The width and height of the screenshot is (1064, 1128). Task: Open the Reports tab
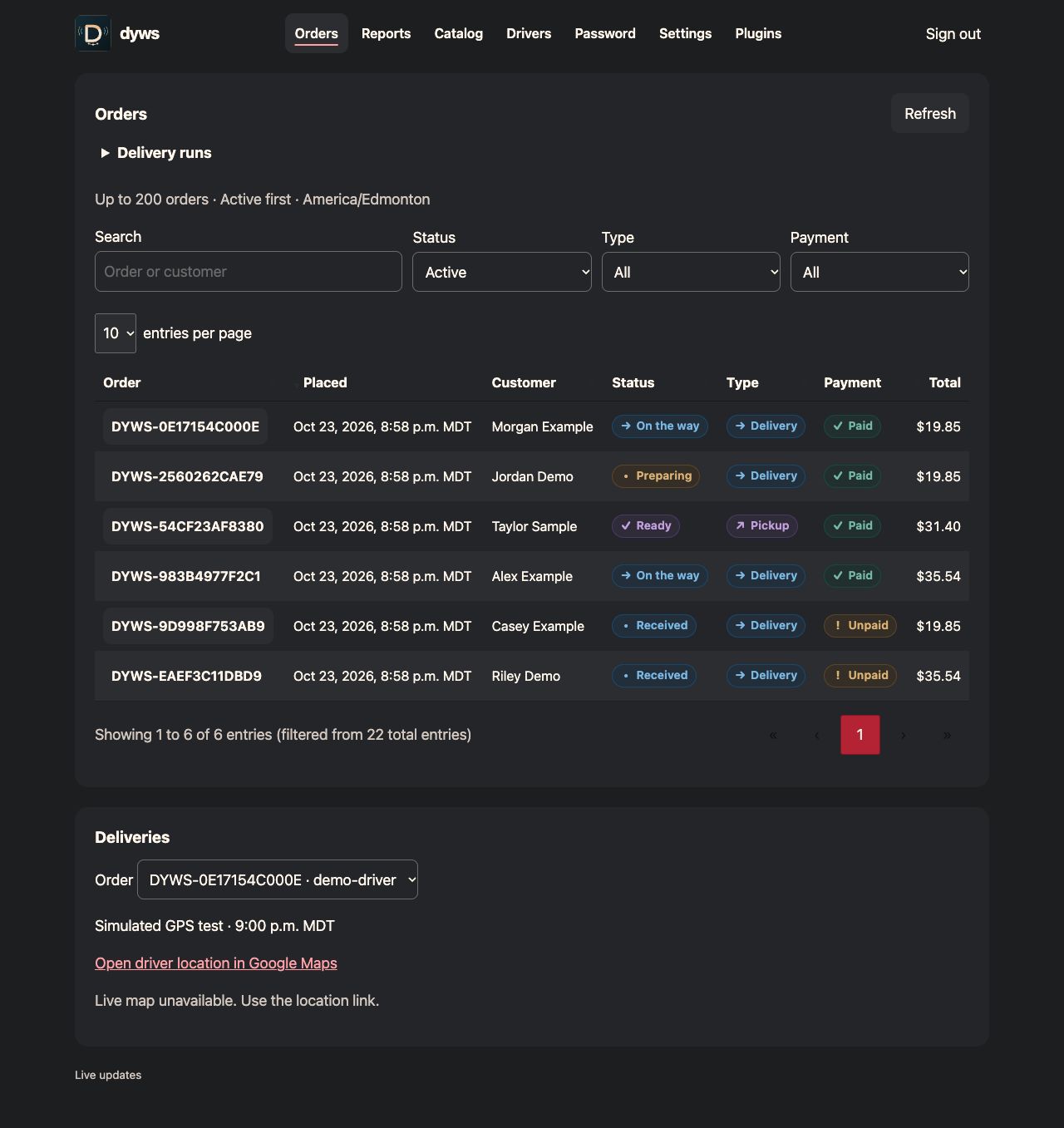coord(386,33)
